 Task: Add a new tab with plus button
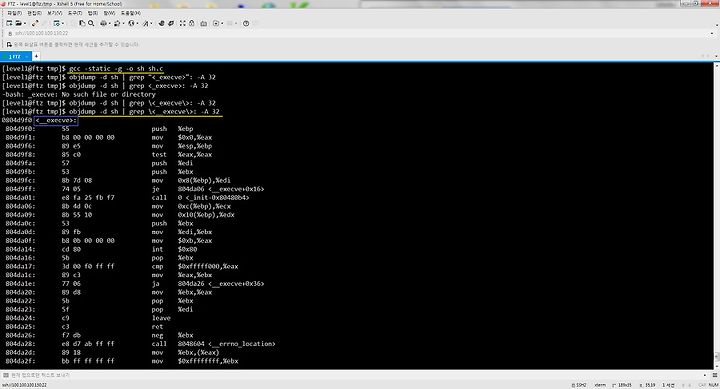[x=36, y=56]
